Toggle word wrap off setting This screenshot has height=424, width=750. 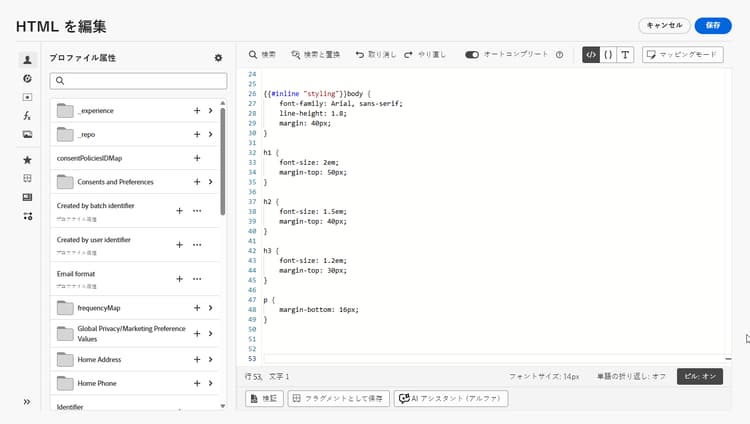pos(631,377)
